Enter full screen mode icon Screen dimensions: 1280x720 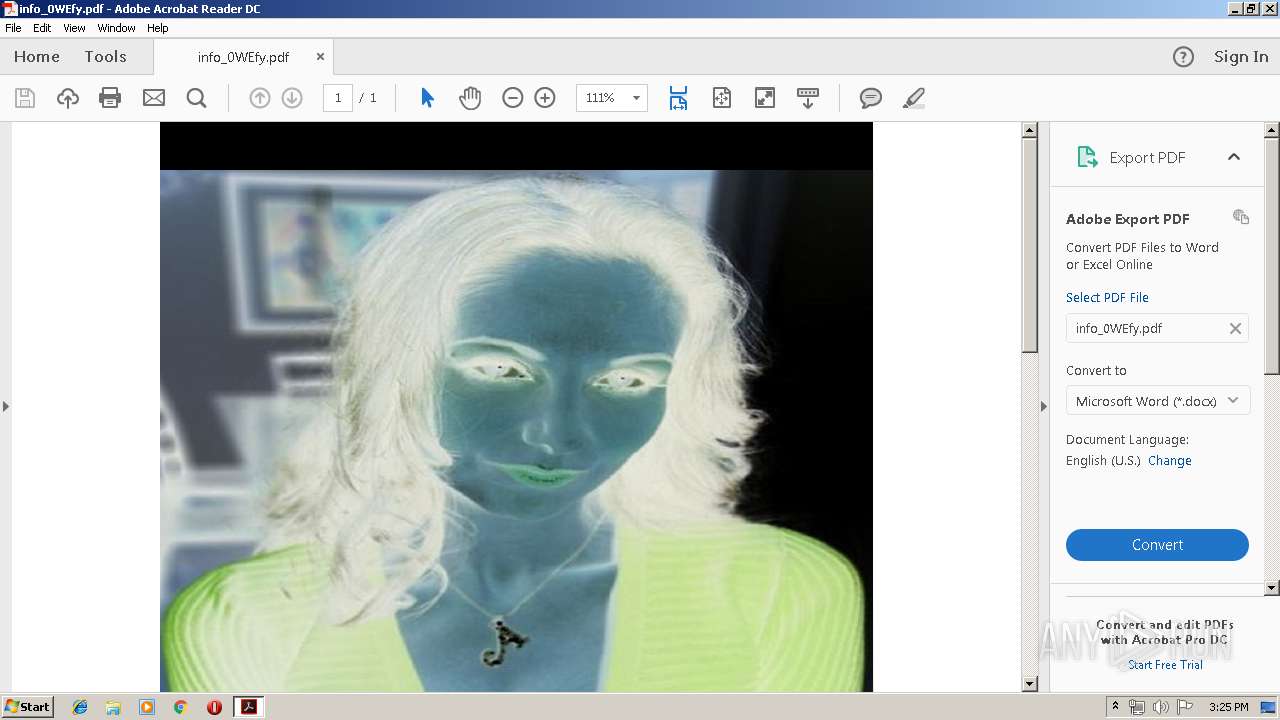pyautogui.click(x=765, y=98)
